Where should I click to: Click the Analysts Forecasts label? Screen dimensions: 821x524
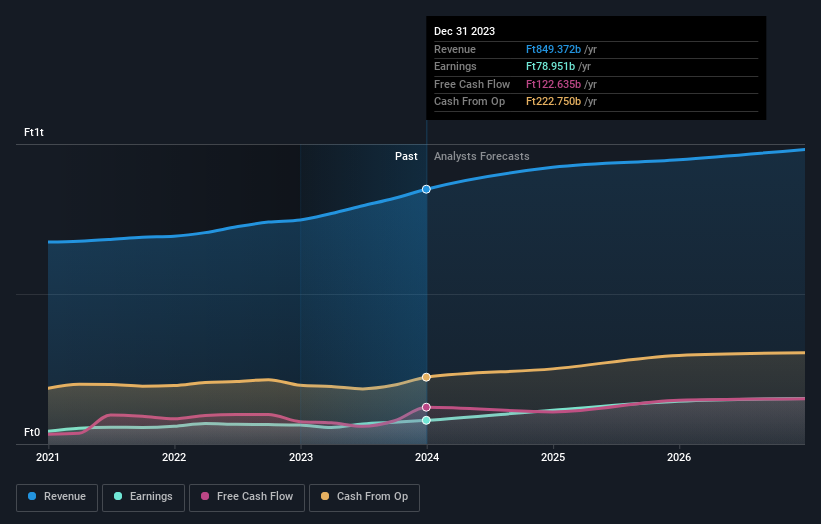tap(481, 156)
